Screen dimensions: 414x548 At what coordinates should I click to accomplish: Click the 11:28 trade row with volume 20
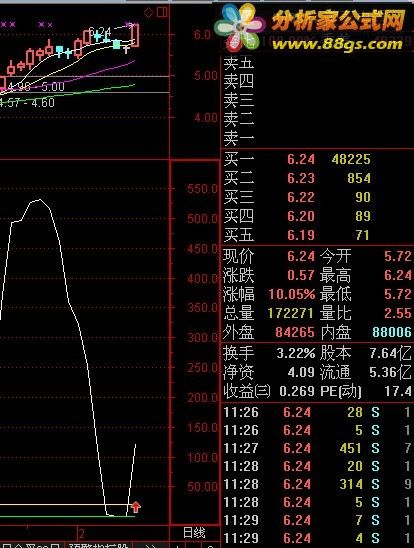click(x=317, y=466)
